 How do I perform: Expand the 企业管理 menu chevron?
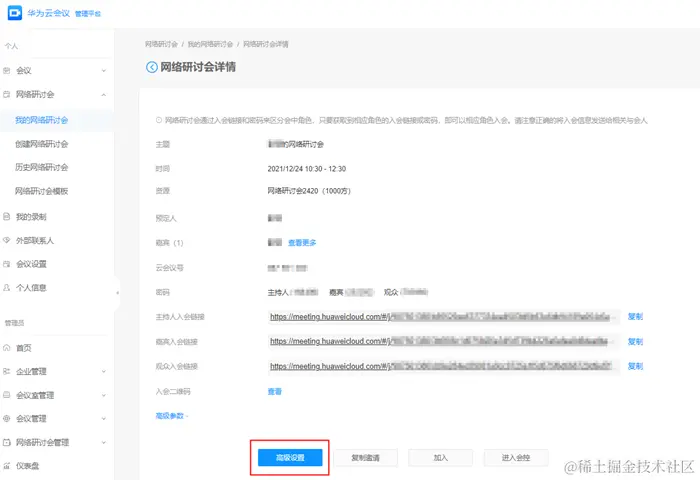click(x=104, y=371)
